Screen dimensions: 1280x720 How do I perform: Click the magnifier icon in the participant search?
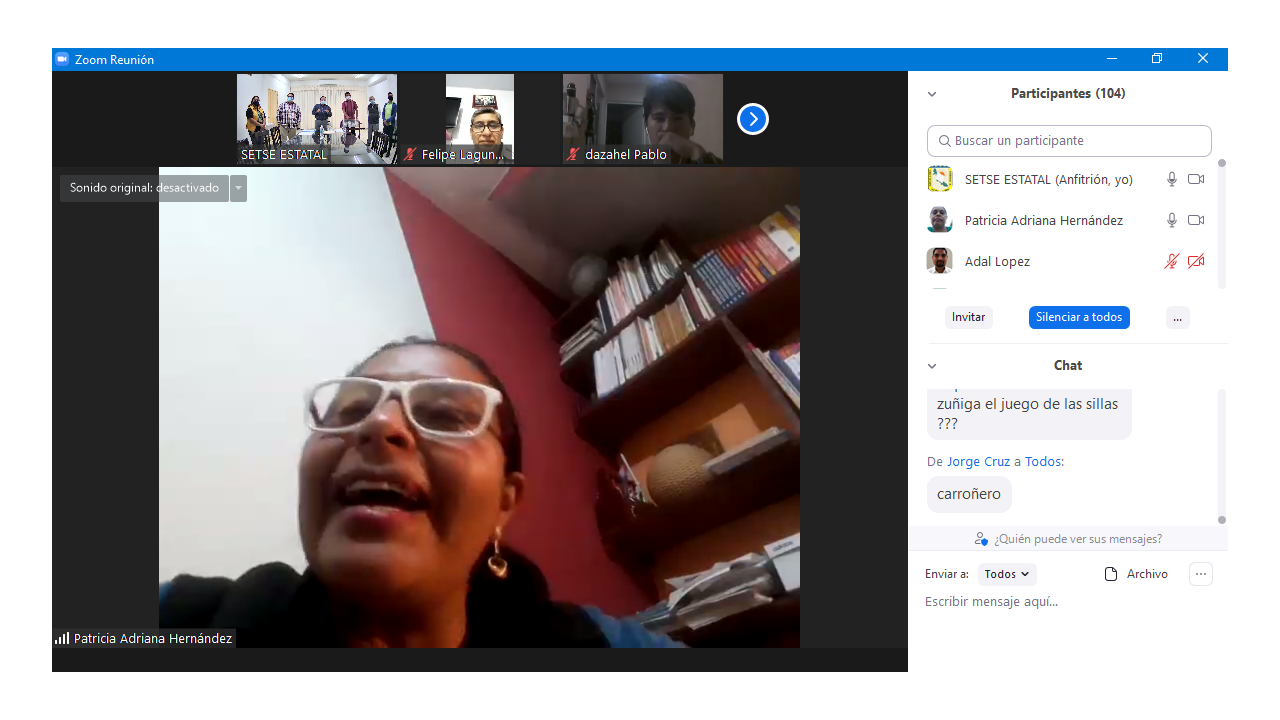944,141
